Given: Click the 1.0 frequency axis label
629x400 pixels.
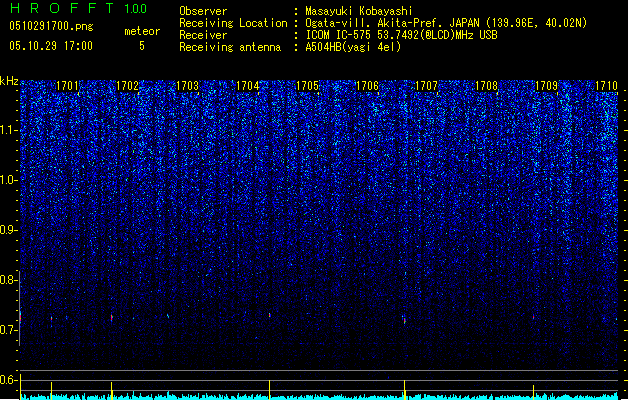Looking at the screenshot, I should [x=8, y=180].
